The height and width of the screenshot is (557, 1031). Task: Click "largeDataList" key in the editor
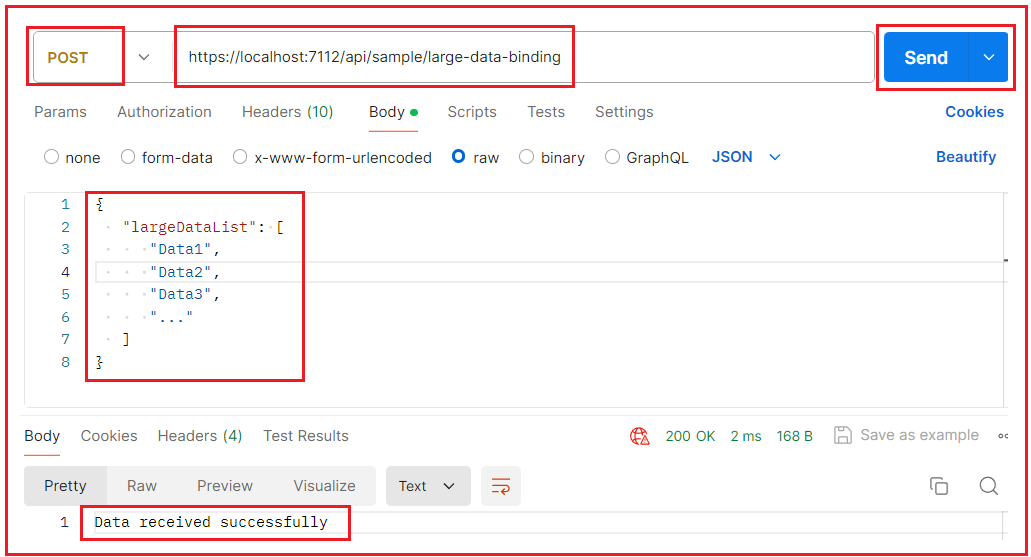189,227
